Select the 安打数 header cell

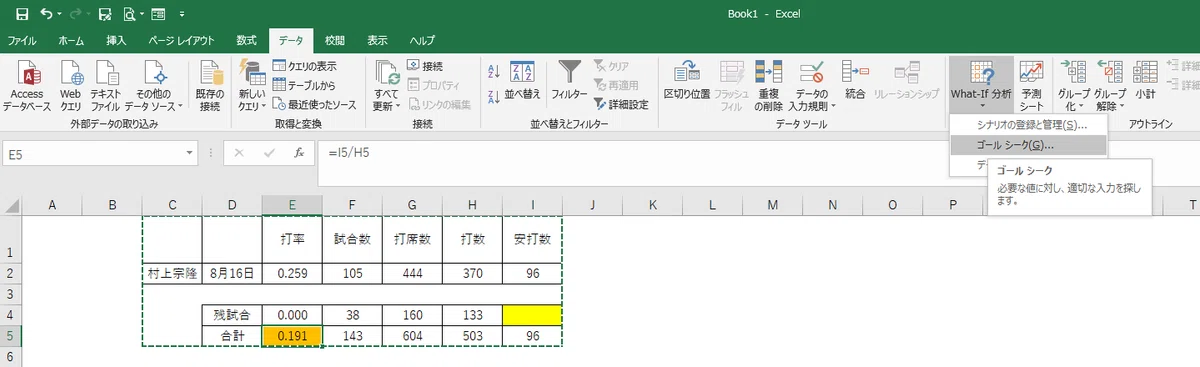click(x=532, y=240)
